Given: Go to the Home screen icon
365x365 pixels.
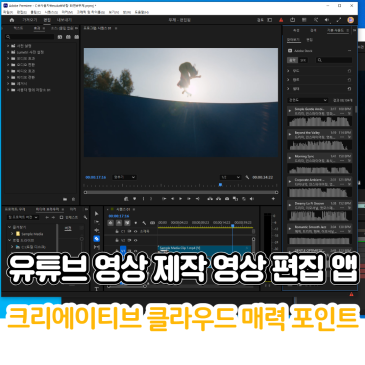Looking at the screenshot, I should [12, 20].
